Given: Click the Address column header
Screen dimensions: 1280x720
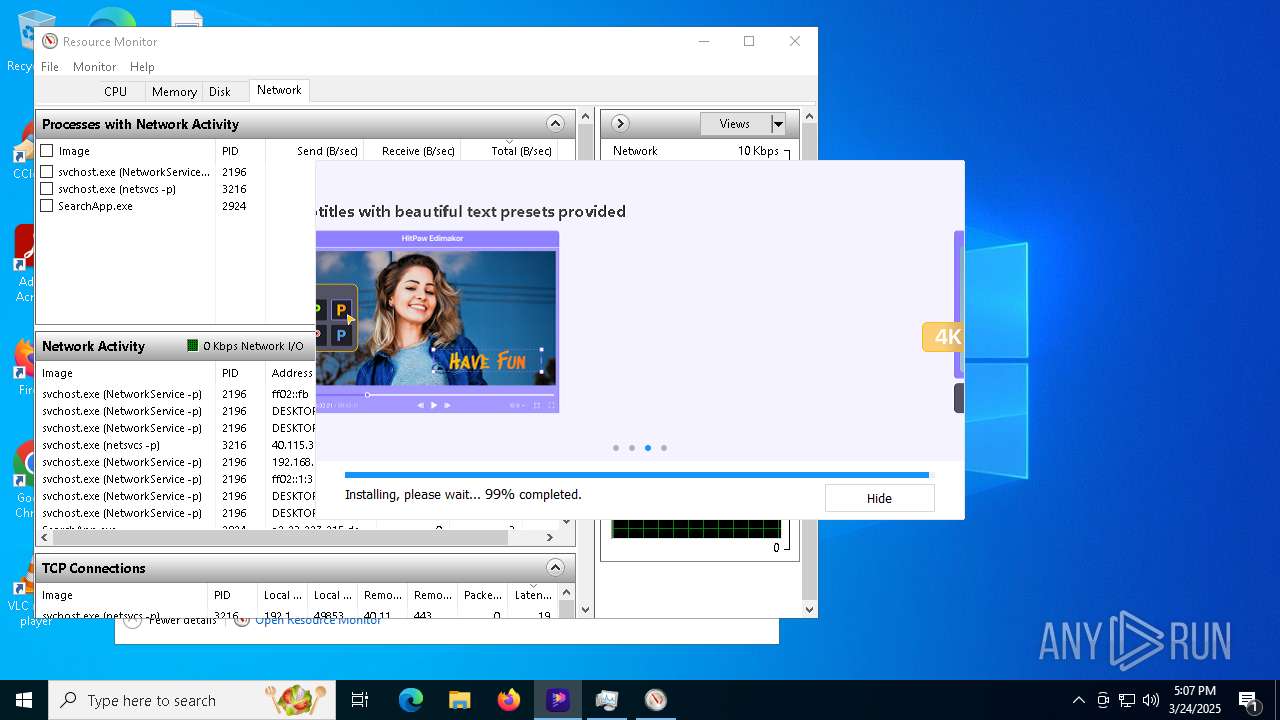Looking at the screenshot, I should coord(292,373).
